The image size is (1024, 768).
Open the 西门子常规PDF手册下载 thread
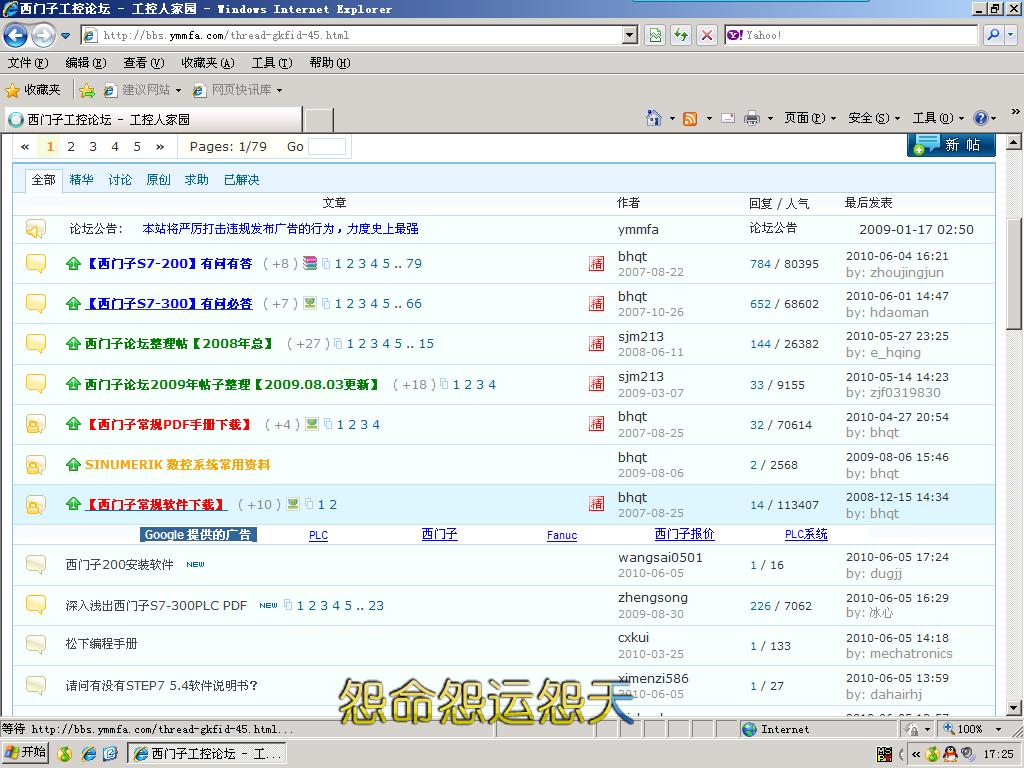point(169,424)
